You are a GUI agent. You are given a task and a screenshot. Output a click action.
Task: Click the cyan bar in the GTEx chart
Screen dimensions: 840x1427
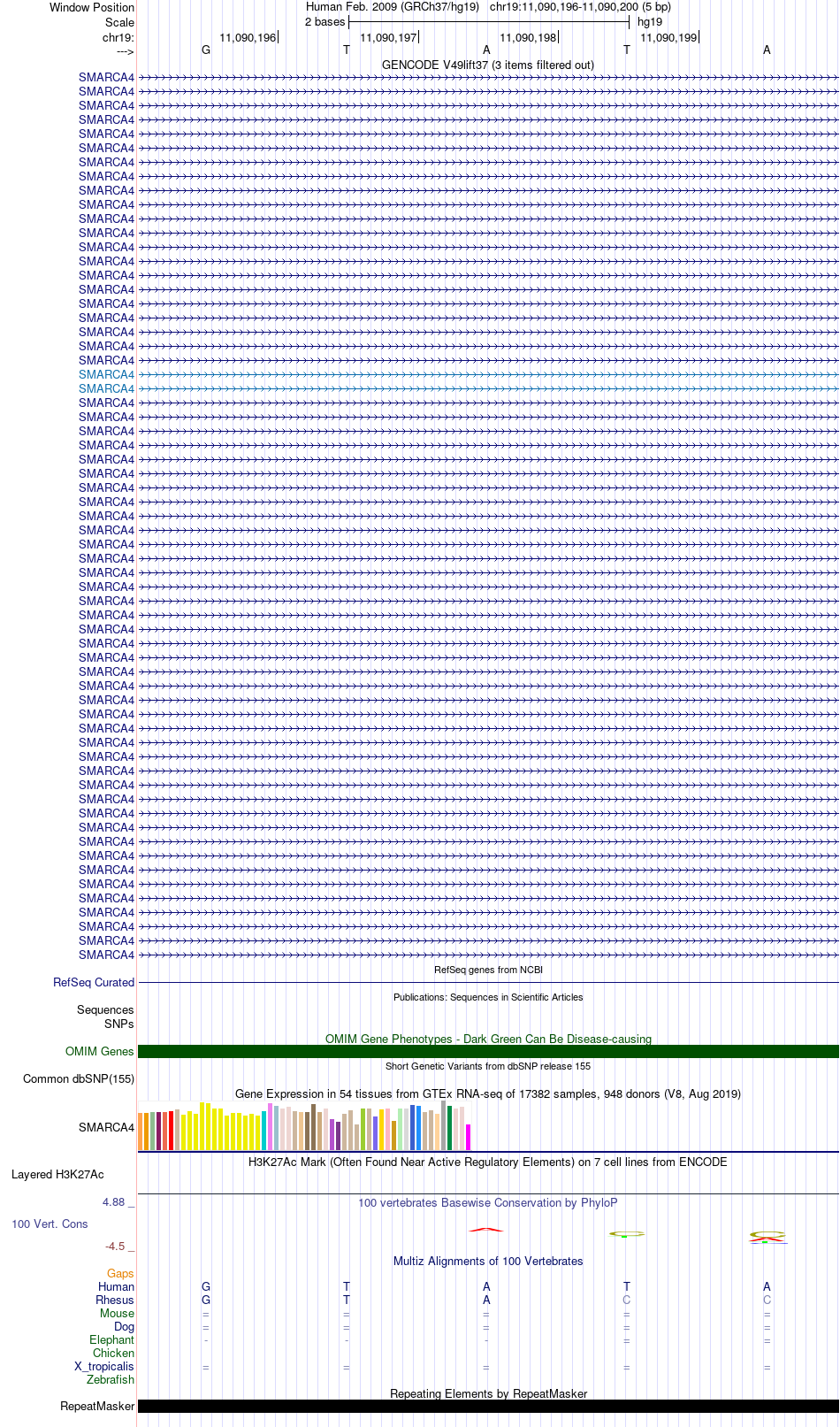pyautogui.click(x=264, y=1131)
